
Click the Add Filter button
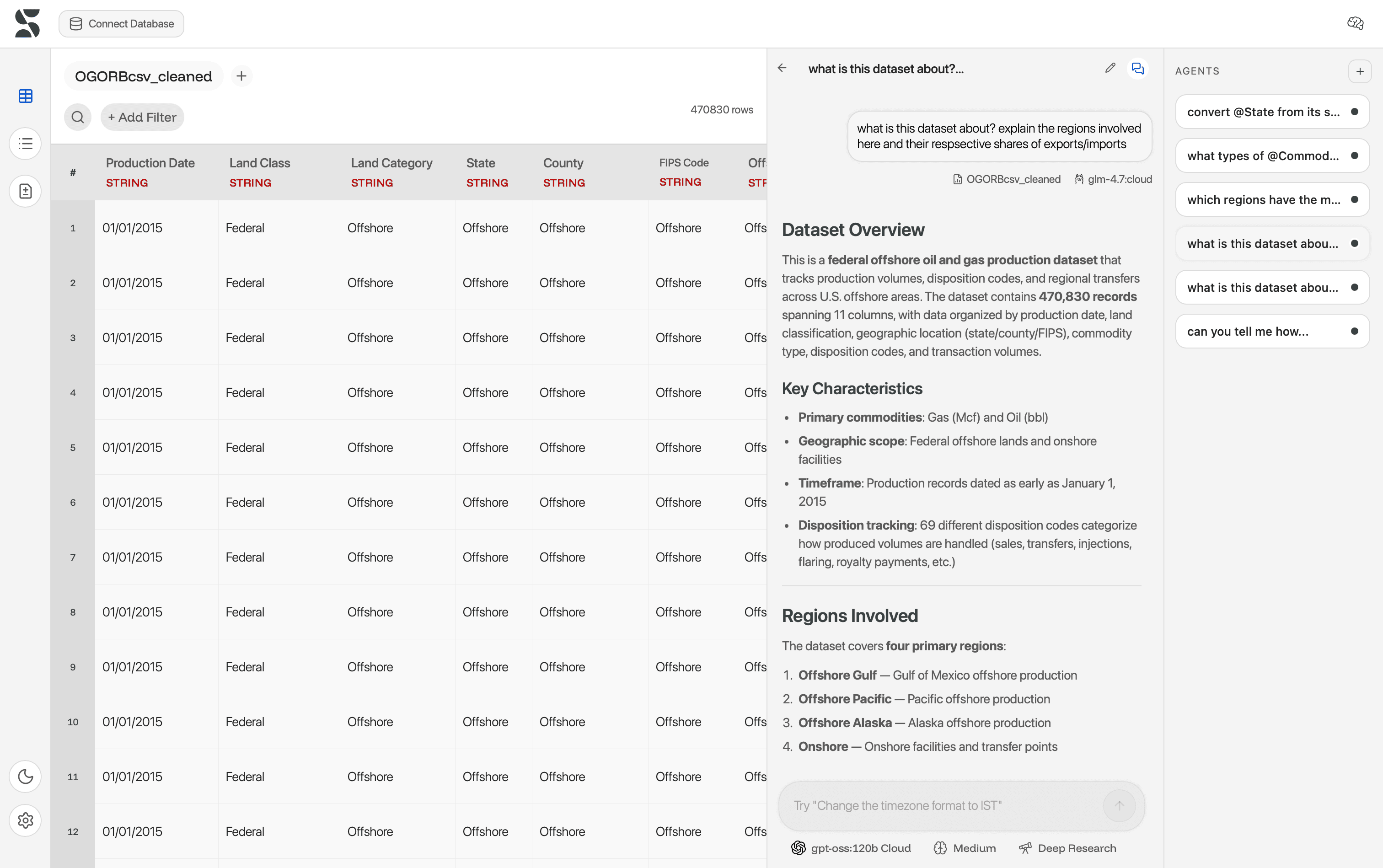point(142,117)
